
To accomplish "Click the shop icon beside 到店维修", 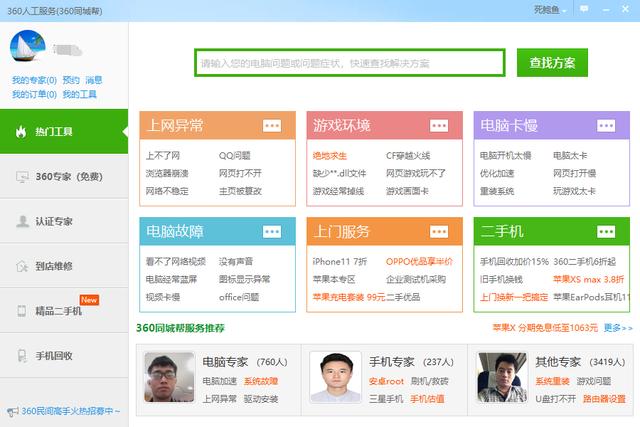I will click(x=21, y=266).
